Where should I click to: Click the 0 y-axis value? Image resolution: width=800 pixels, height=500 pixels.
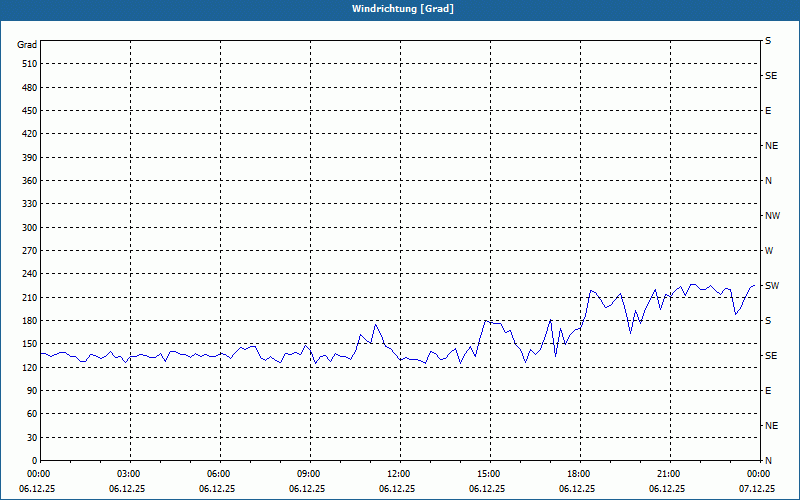coord(35,461)
